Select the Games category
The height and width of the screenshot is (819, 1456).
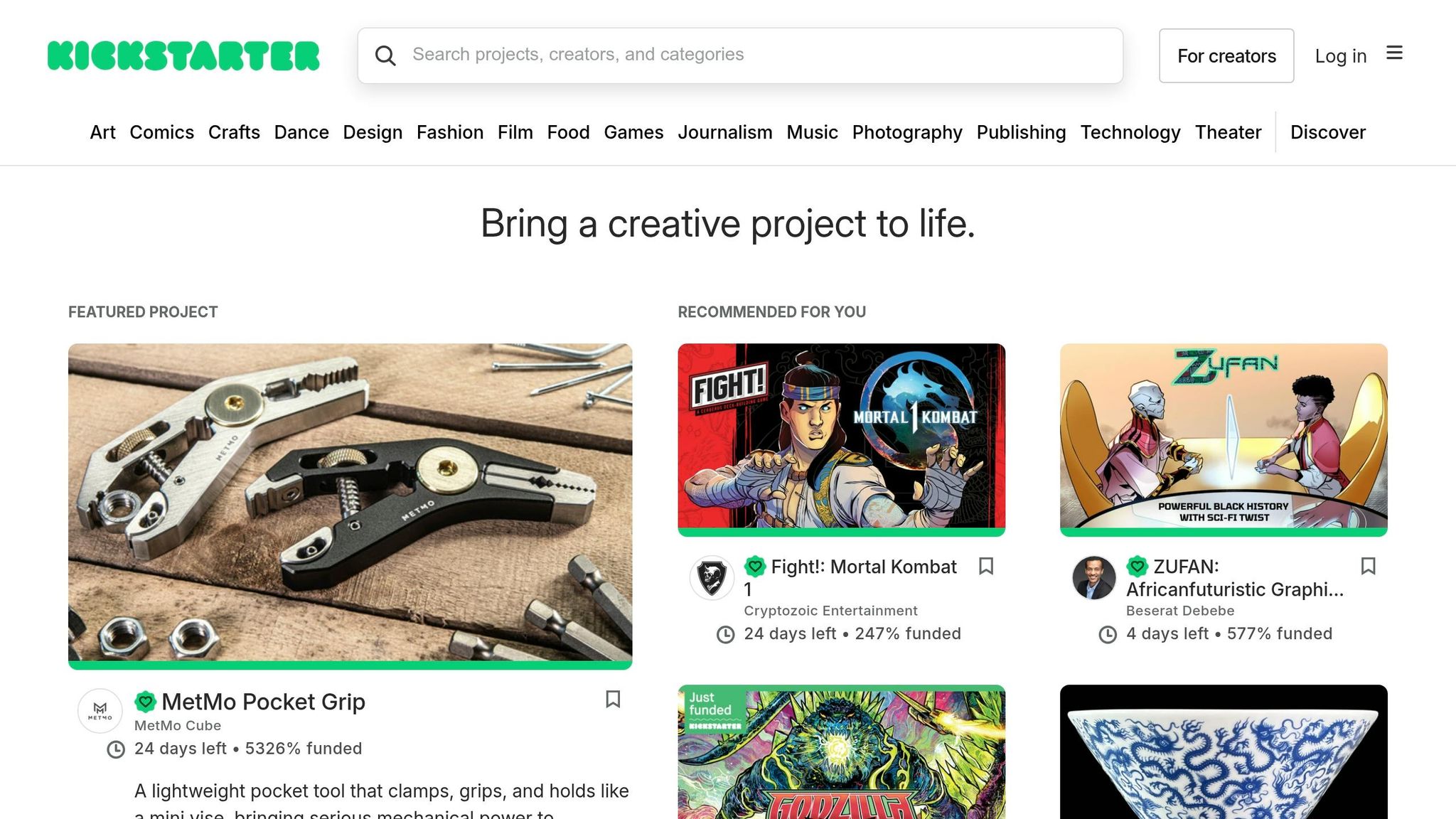point(633,132)
